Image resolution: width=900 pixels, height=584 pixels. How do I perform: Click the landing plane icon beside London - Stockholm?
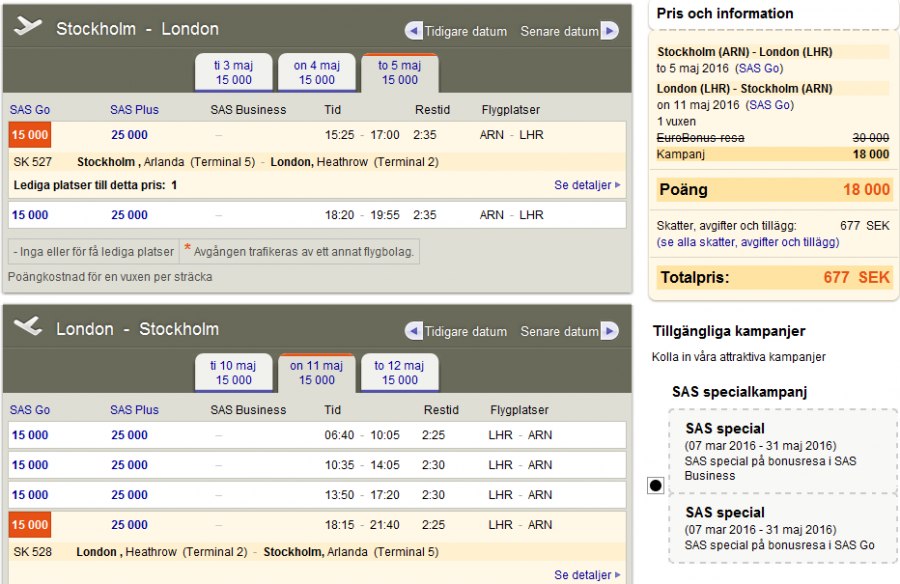(x=28, y=326)
